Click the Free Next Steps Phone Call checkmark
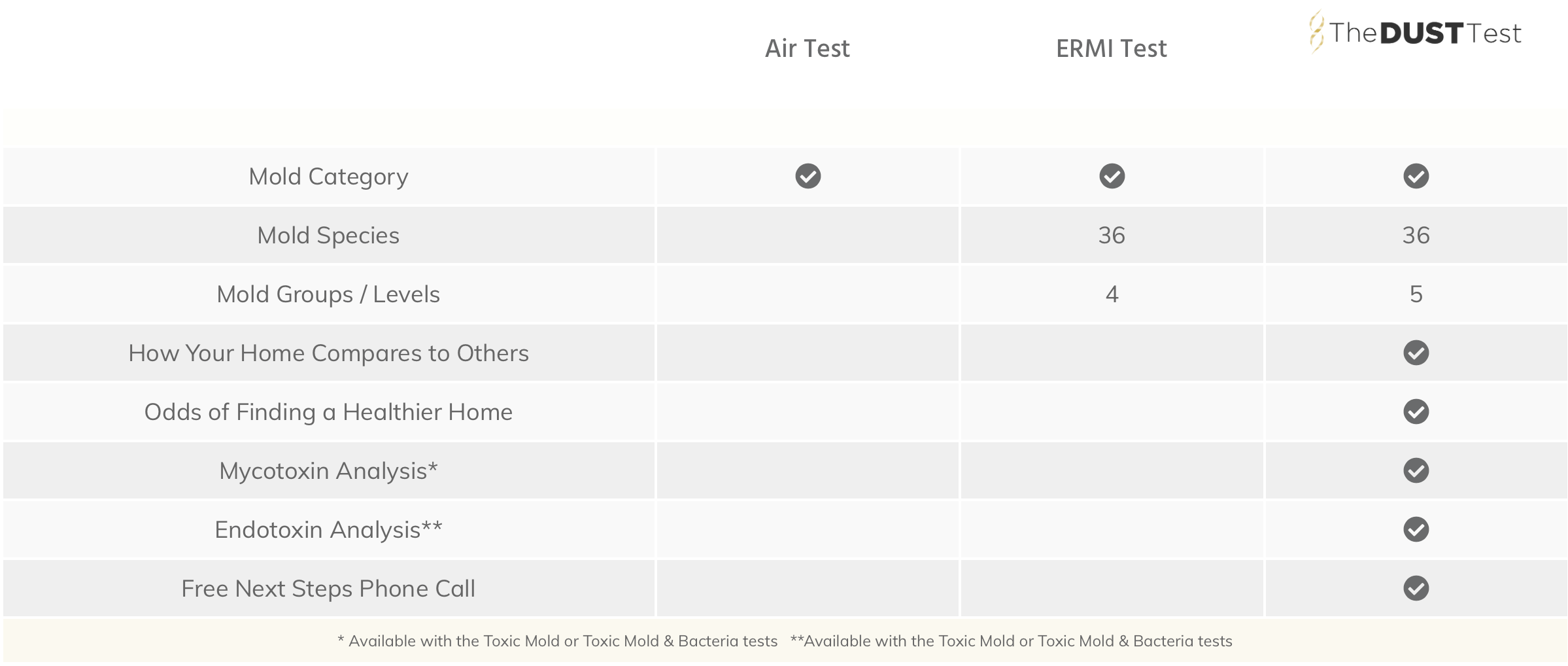Image resolution: width=1568 pixels, height=666 pixels. (x=1416, y=588)
